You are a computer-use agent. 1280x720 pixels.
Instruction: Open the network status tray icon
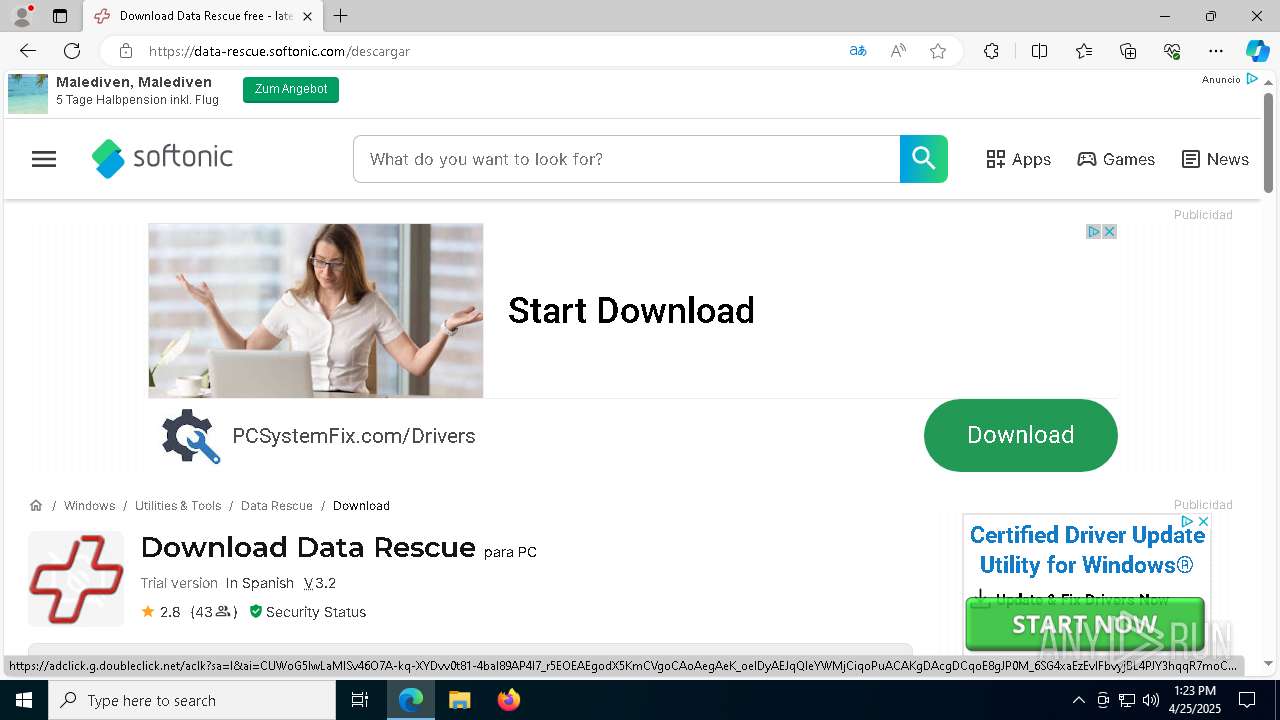(x=1127, y=700)
